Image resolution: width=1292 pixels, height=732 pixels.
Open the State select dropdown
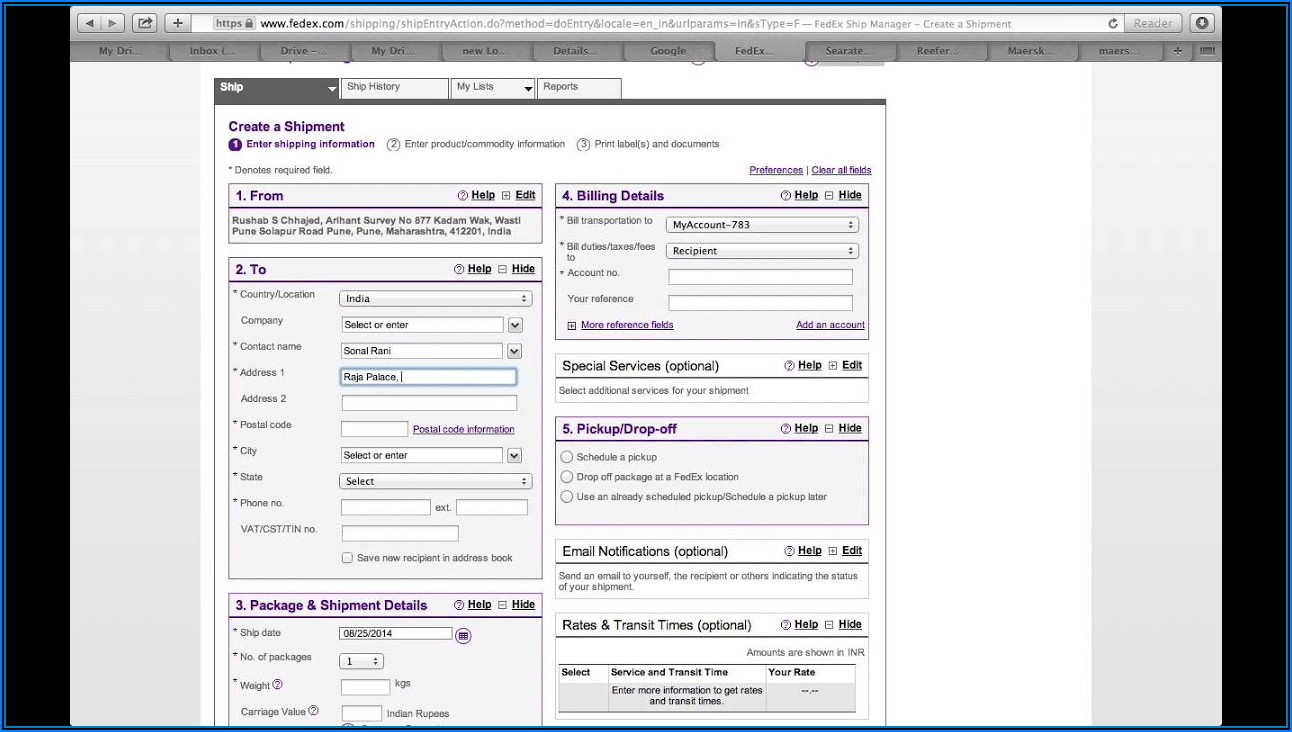point(435,481)
